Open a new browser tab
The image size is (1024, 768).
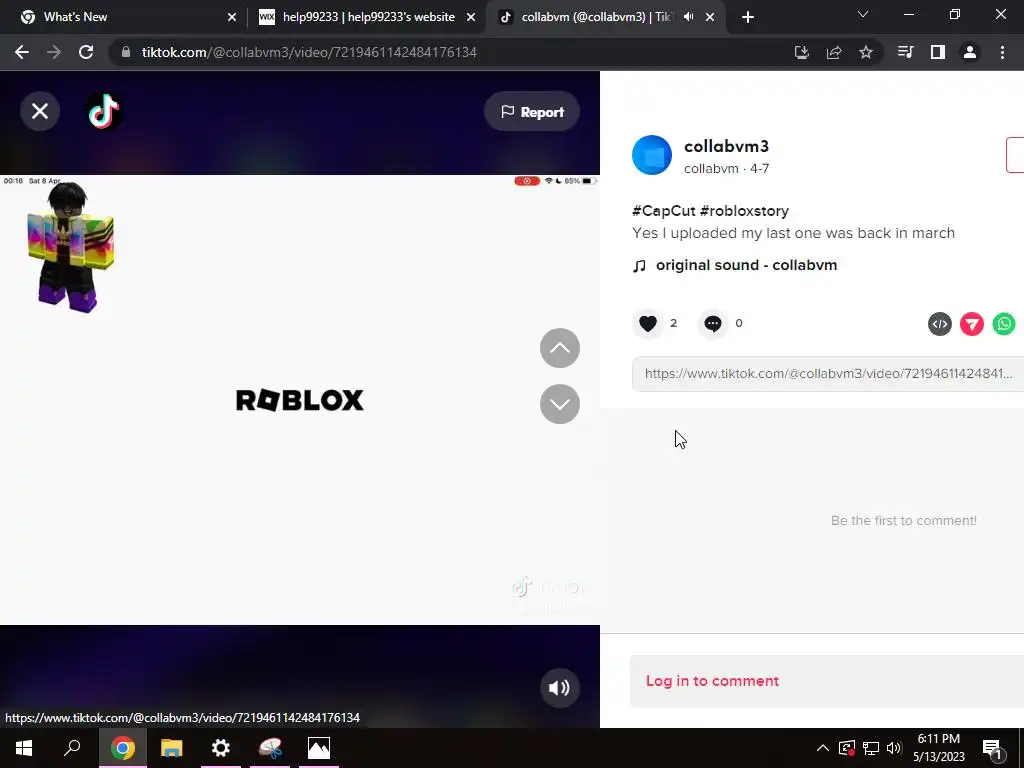tap(748, 17)
